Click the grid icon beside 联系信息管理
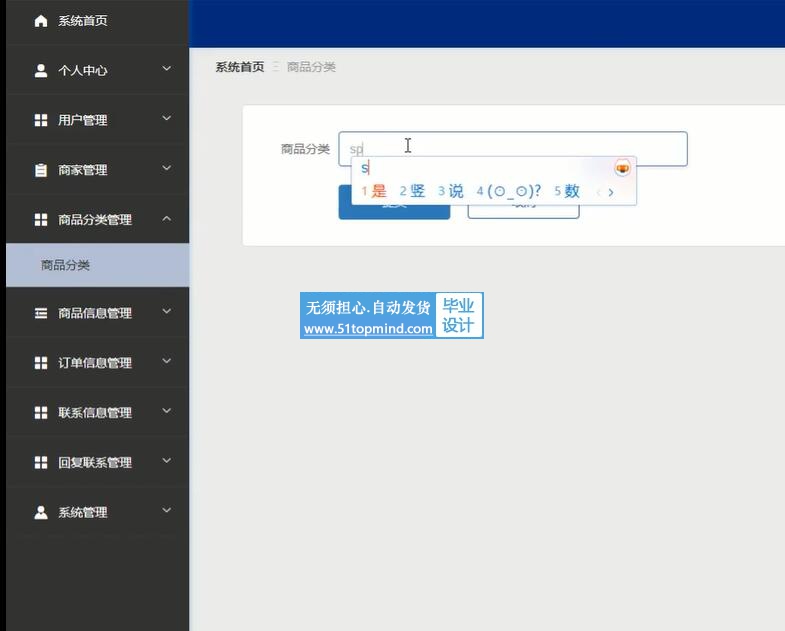 41,413
